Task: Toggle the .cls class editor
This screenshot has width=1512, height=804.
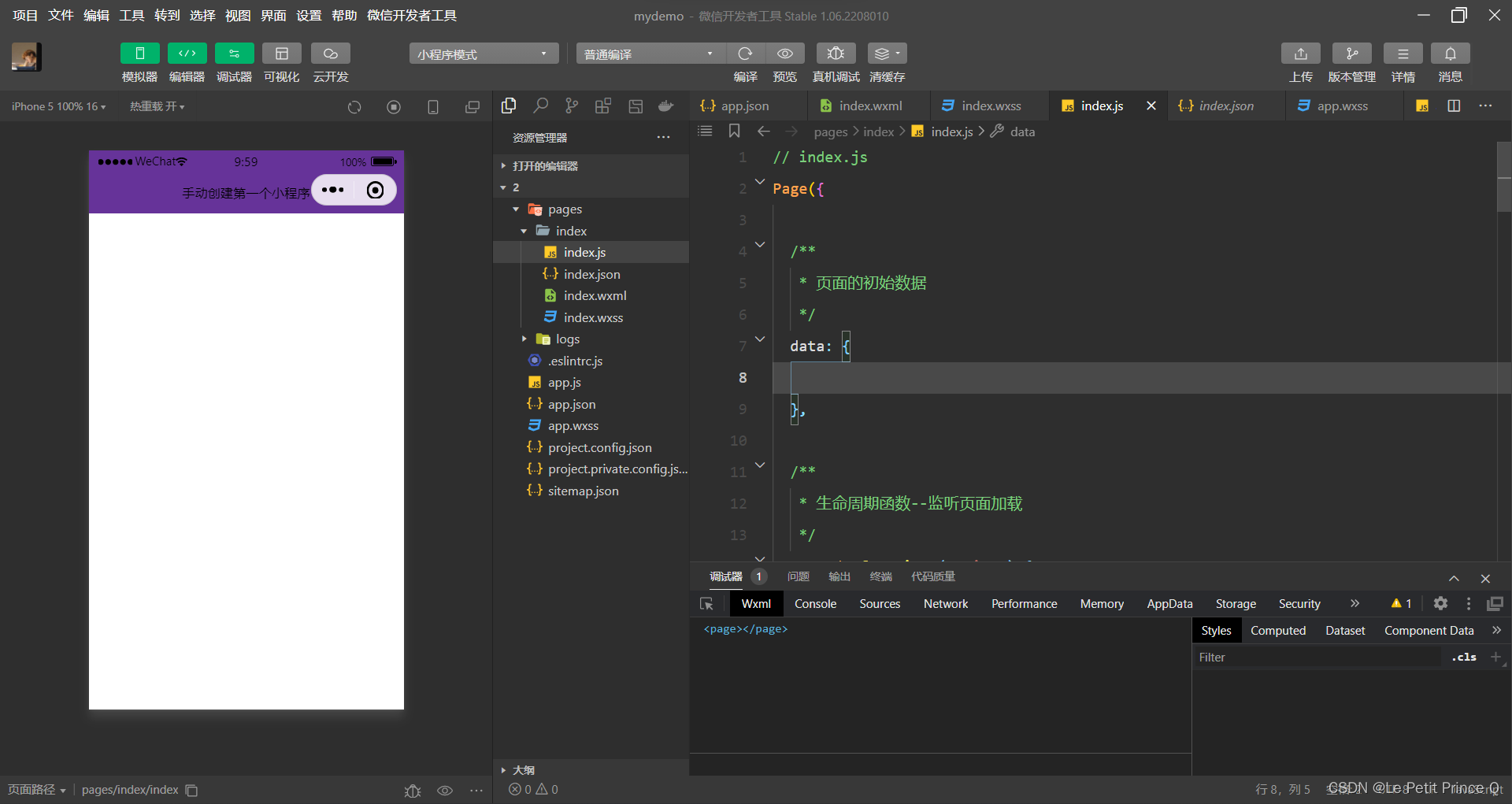Action: pyautogui.click(x=1464, y=658)
